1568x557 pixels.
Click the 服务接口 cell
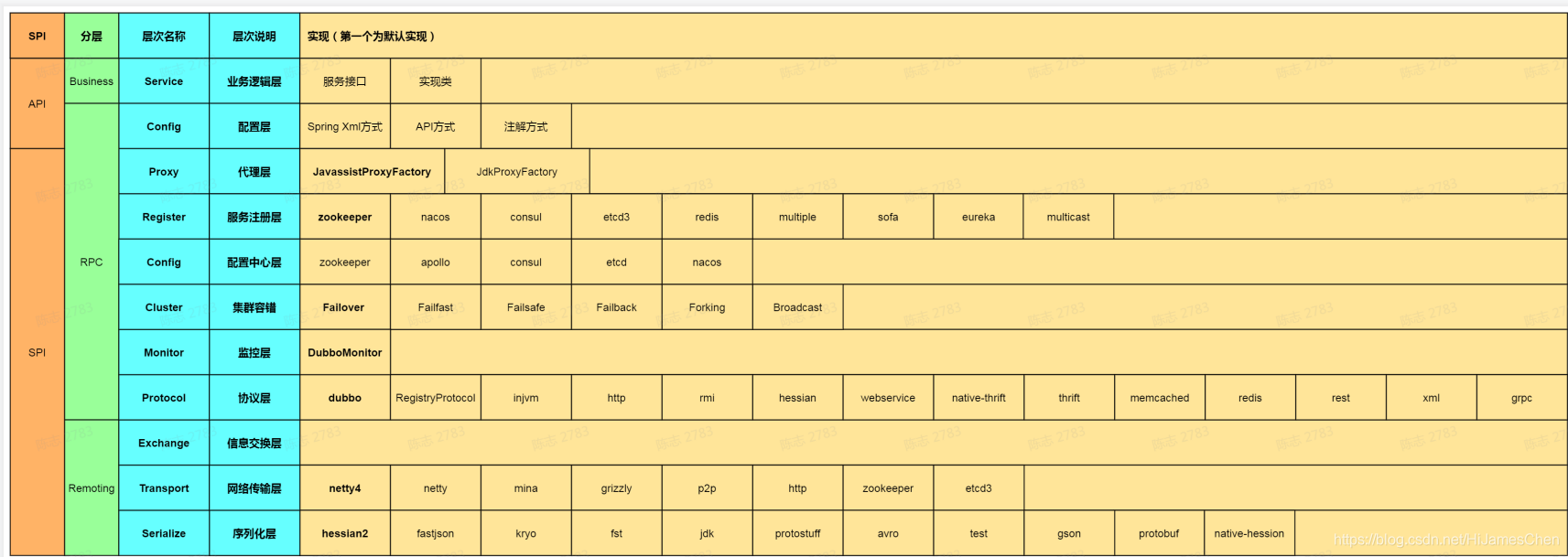pyautogui.click(x=345, y=81)
